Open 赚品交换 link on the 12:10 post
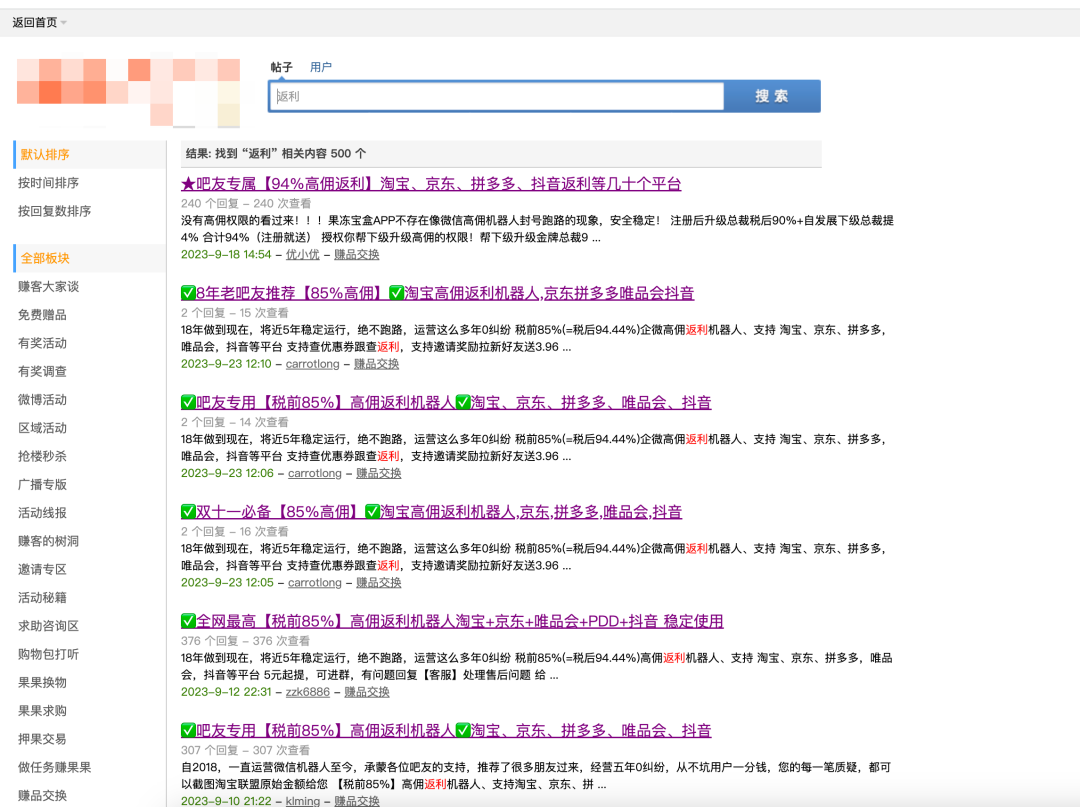Viewport: 1080px width, 807px height. pyautogui.click(x=376, y=364)
